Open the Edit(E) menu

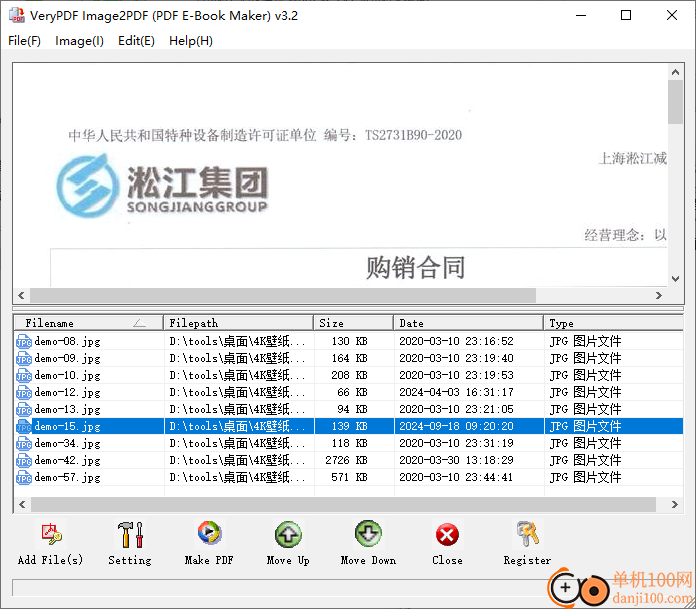click(136, 41)
